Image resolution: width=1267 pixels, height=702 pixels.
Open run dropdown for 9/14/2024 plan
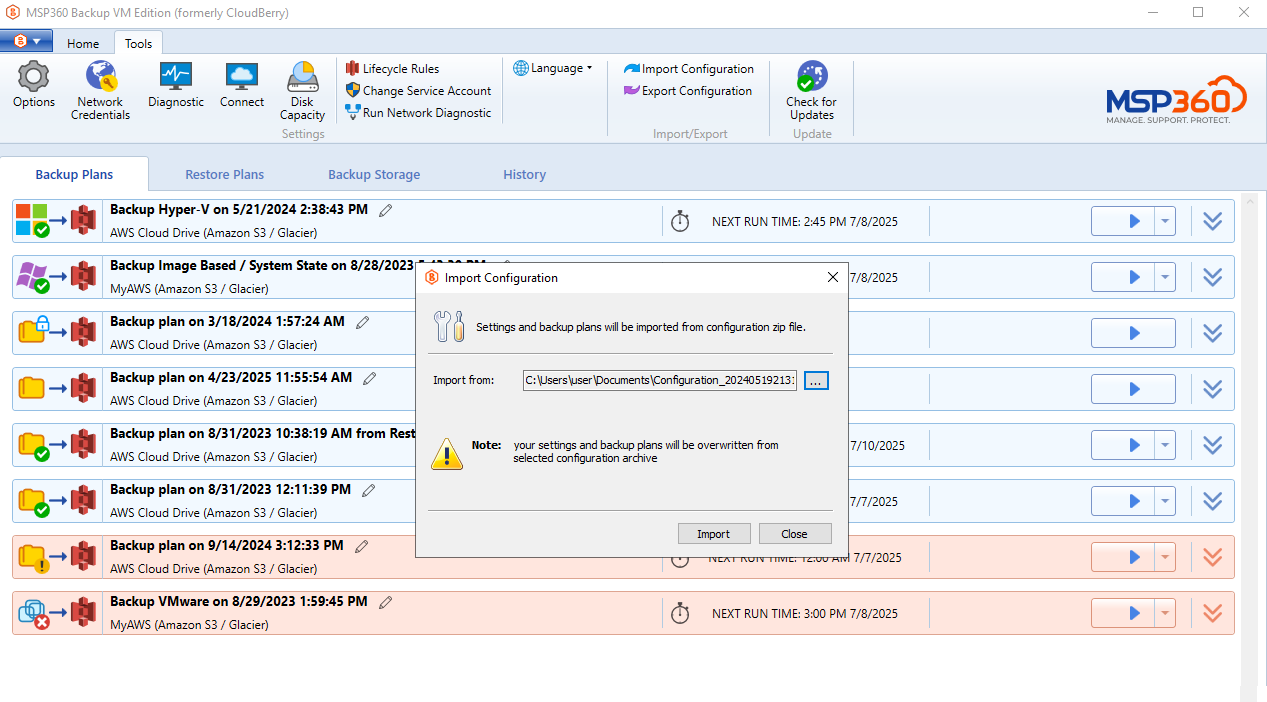pos(1165,557)
